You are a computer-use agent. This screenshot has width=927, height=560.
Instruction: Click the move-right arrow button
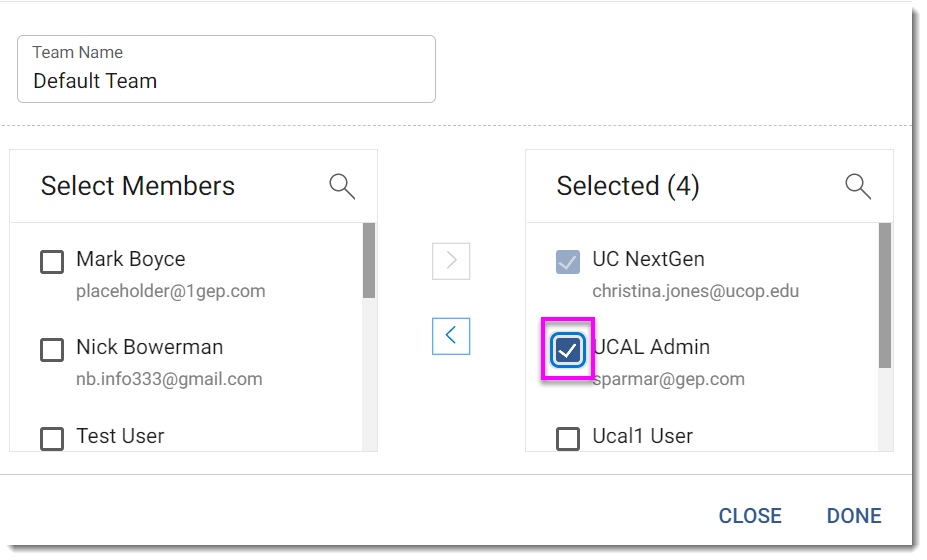(451, 261)
